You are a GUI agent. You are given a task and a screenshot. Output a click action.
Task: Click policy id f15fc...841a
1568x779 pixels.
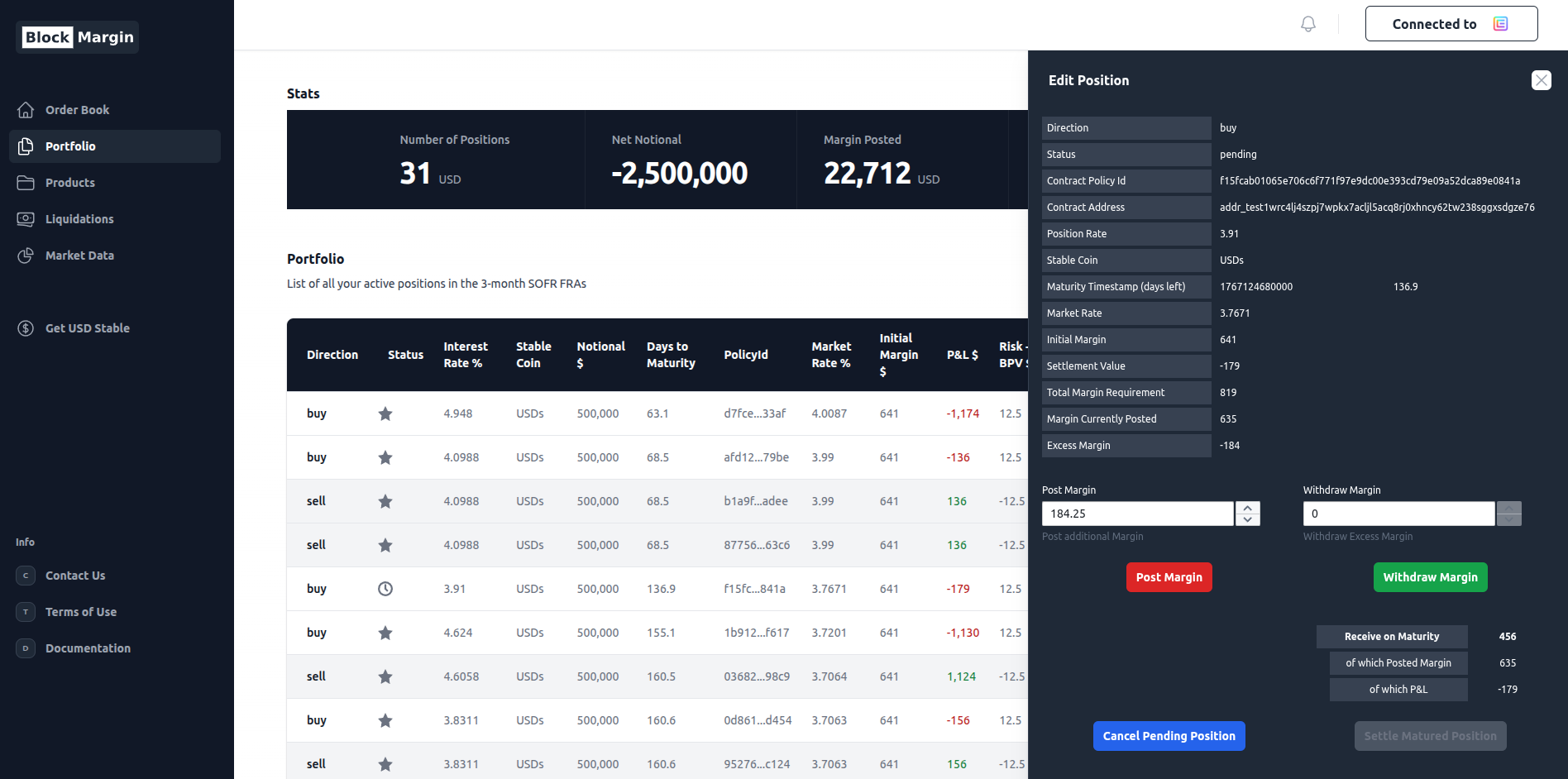click(x=754, y=589)
